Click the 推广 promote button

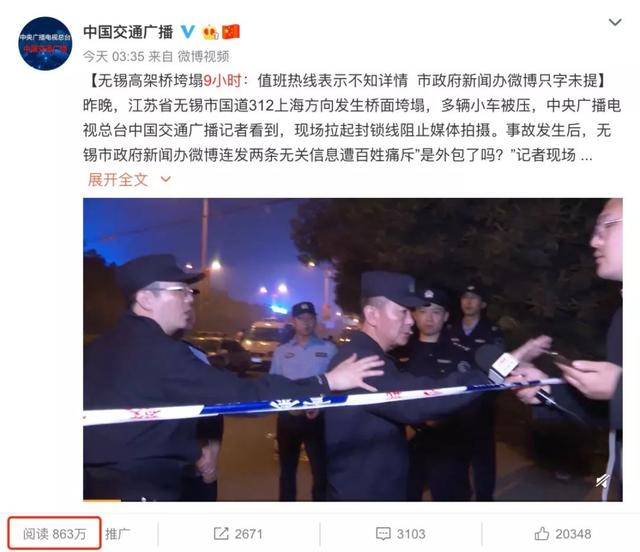(x=118, y=534)
